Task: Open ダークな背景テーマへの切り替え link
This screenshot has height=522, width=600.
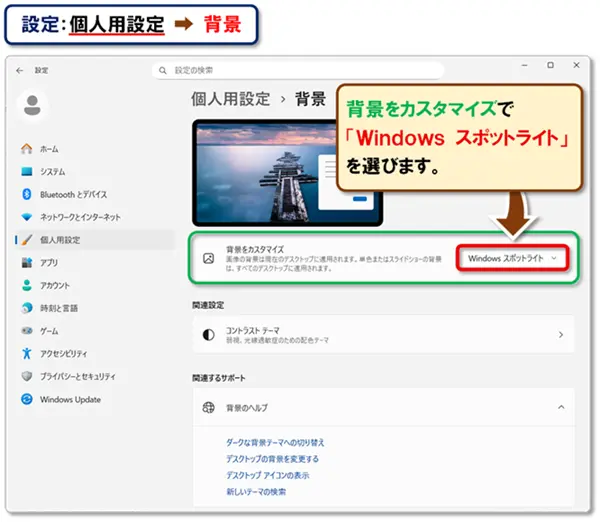Action: tap(275, 443)
